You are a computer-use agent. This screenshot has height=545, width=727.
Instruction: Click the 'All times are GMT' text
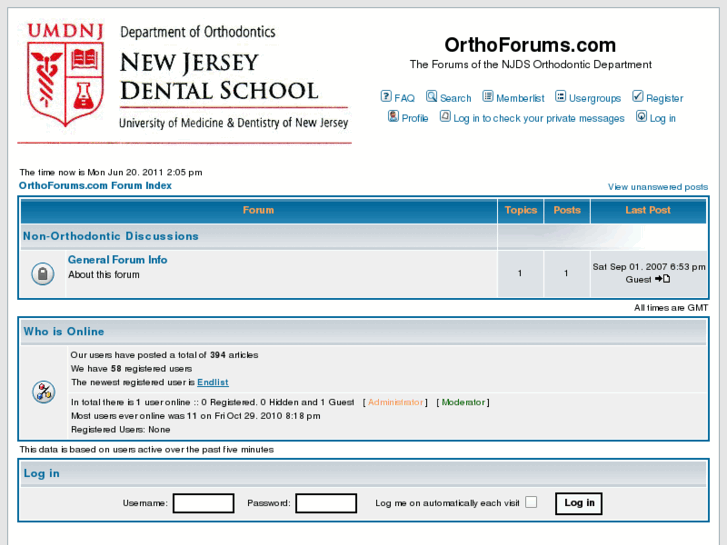tap(671, 308)
